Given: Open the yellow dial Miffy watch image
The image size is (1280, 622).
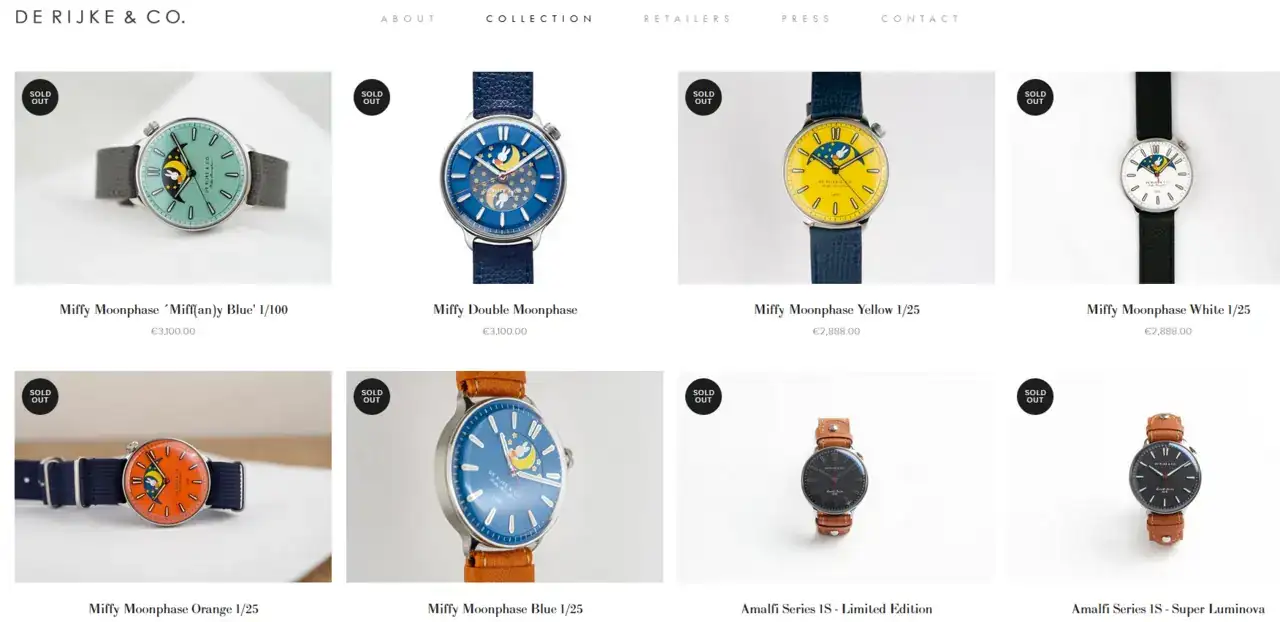Looking at the screenshot, I should [836, 178].
